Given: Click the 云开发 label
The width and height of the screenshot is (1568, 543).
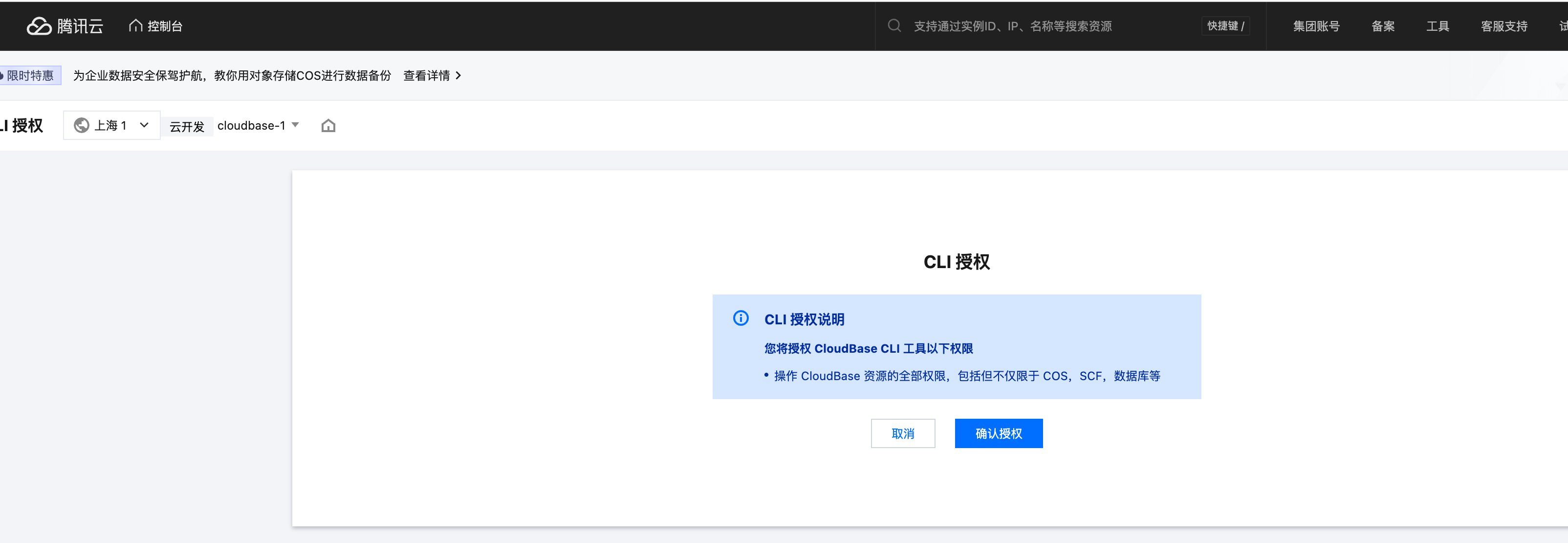Looking at the screenshot, I should click(x=187, y=126).
